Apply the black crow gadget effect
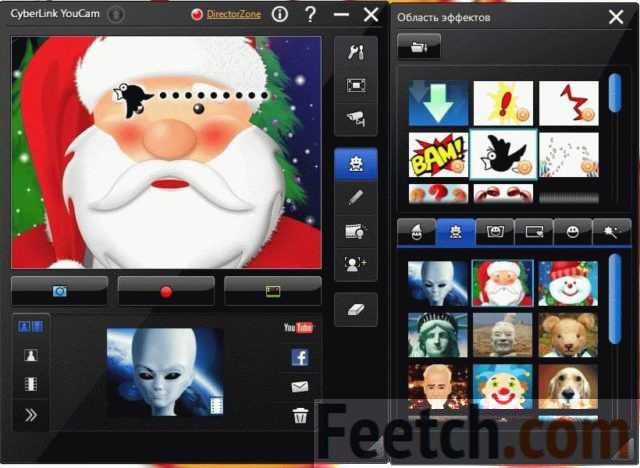The width and height of the screenshot is (640, 468). click(x=503, y=154)
